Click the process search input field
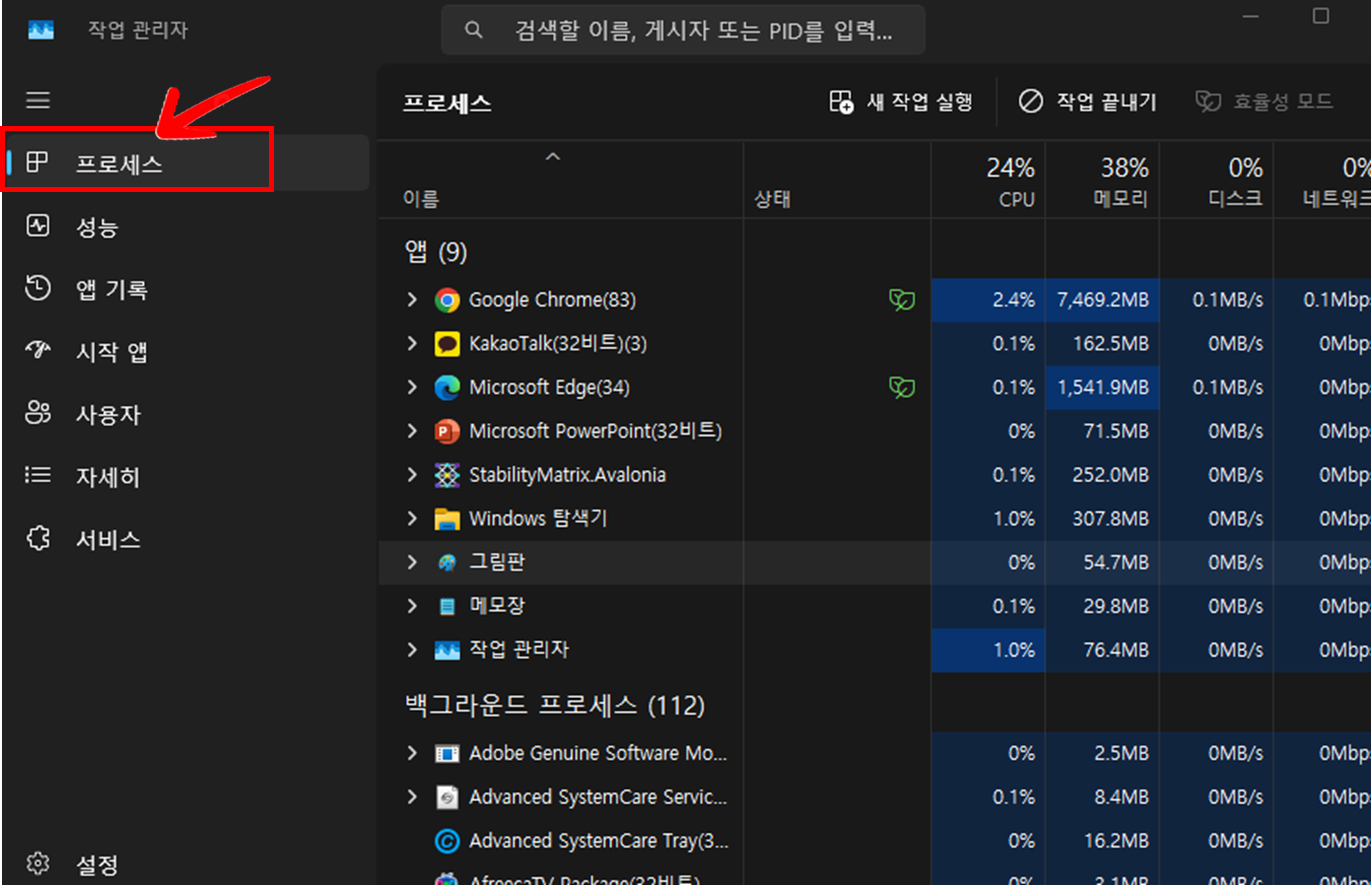 683,30
